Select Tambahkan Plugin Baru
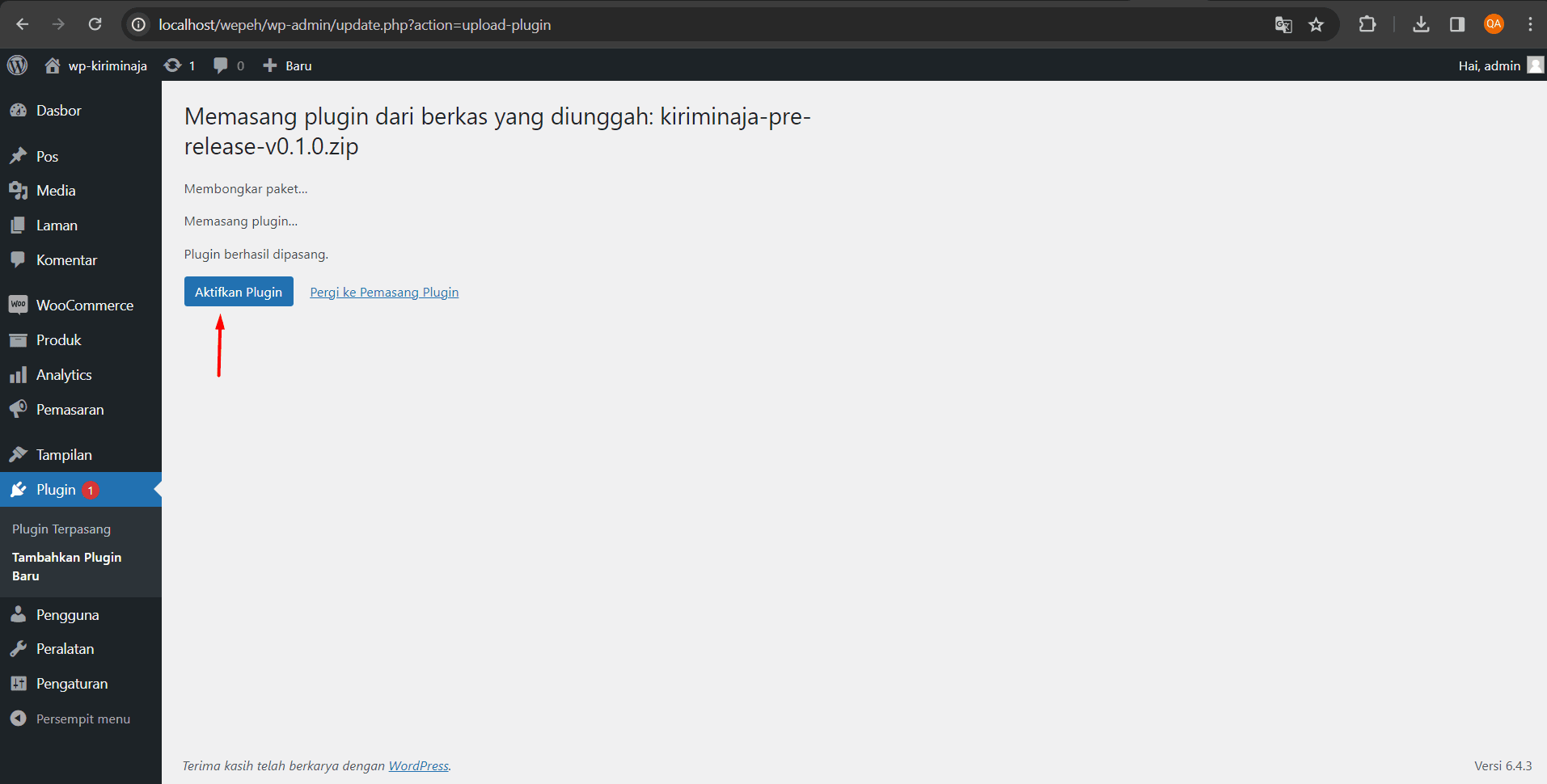The image size is (1547, 784). click(x=66, y=566)
